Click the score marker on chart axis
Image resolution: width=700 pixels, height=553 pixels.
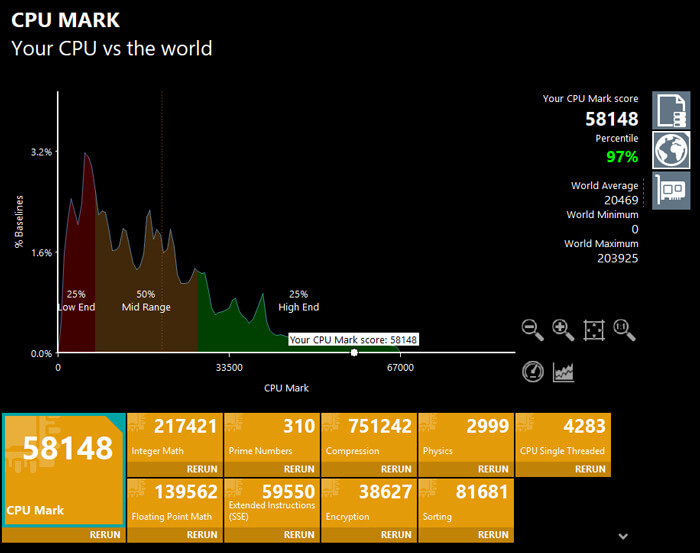pyautogui.click(x=354, y=352)
